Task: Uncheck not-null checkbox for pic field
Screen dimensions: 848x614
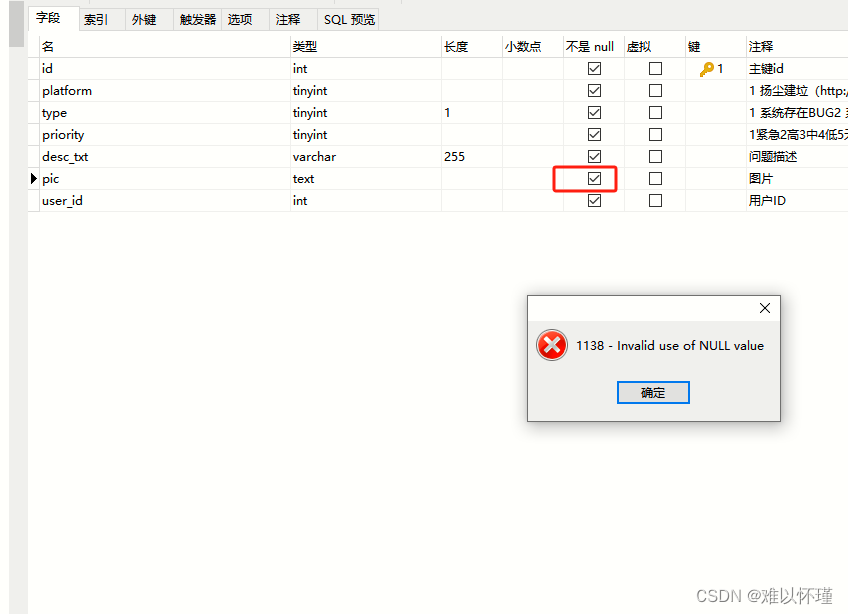Action: 594,179
